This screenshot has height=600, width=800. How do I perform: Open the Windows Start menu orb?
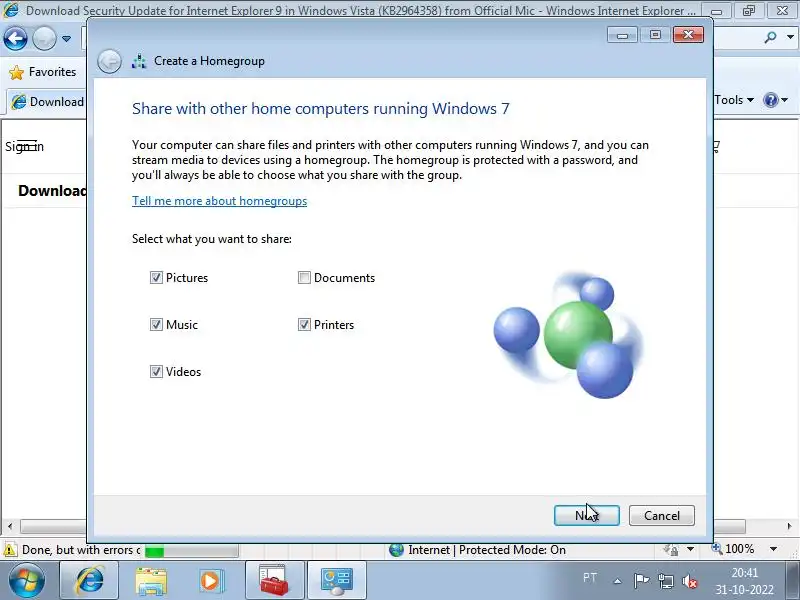tap(26, 581)
